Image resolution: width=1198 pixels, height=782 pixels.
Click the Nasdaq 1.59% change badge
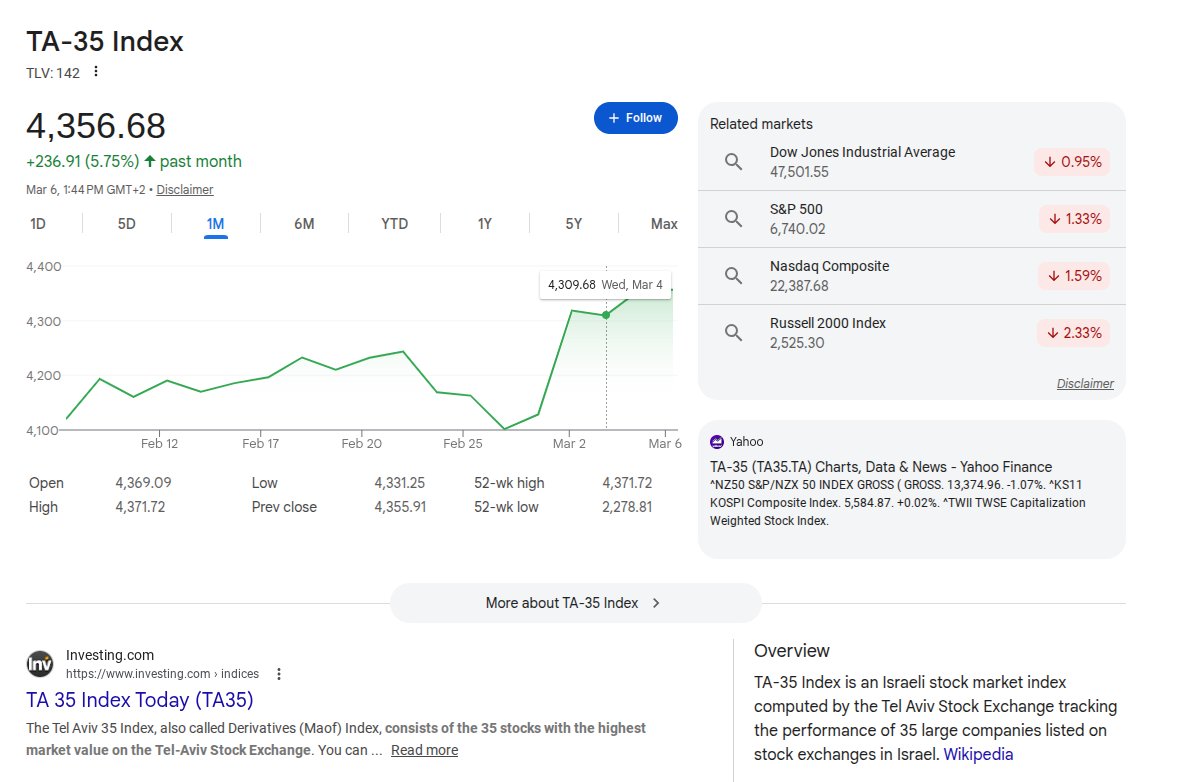pos(1073,276)
